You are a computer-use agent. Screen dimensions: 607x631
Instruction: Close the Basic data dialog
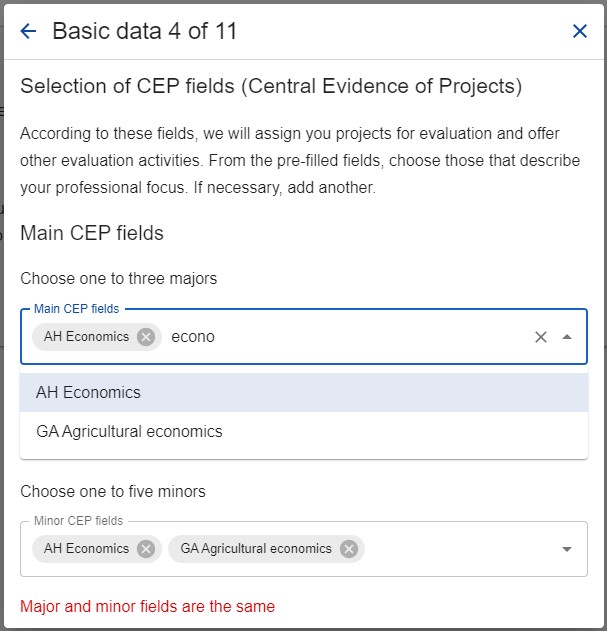tap(580, 31)
